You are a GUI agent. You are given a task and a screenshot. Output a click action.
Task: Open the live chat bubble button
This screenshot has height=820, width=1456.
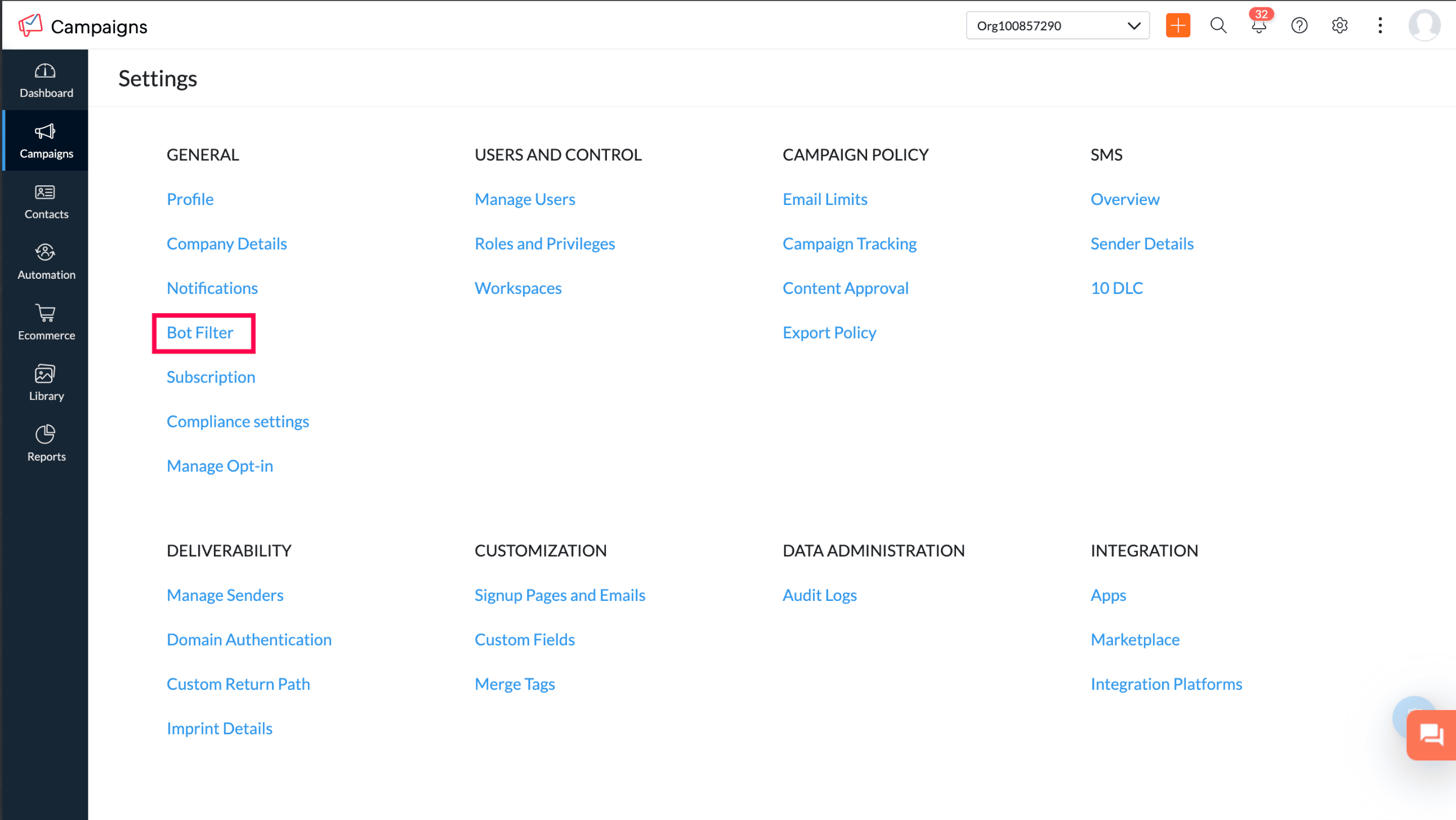(x=1431, y=734)
